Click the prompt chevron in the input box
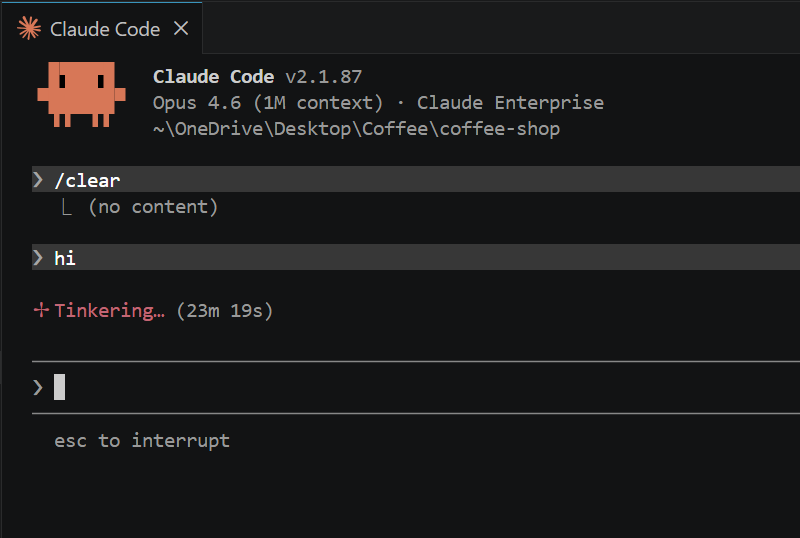 click(38, 387)
